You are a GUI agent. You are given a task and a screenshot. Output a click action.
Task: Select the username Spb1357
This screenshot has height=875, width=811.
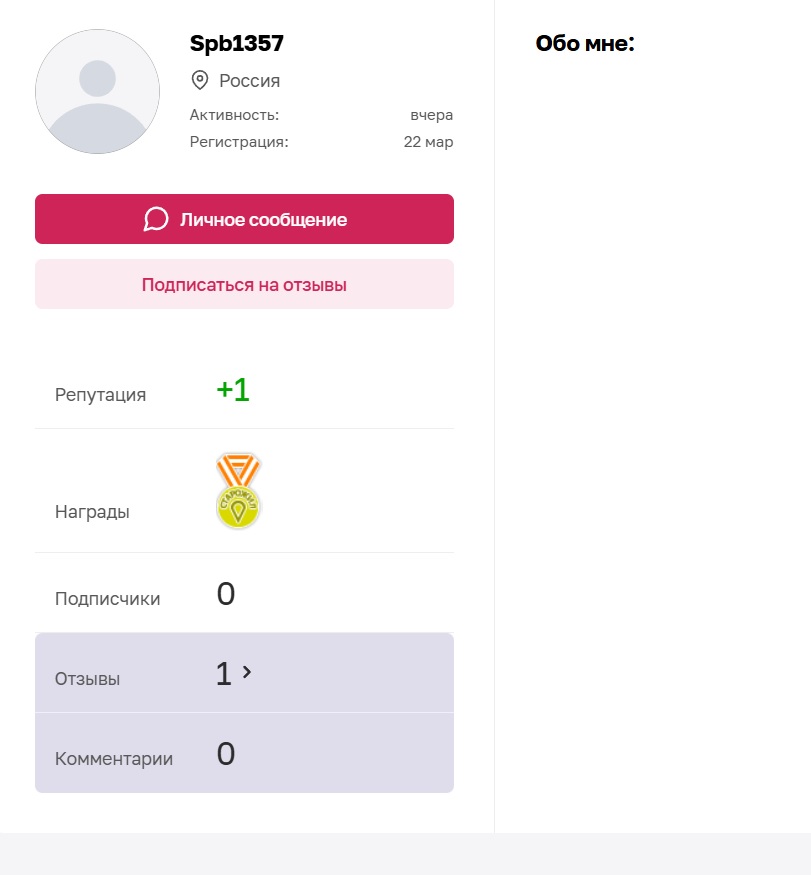(x=237, y=43)
